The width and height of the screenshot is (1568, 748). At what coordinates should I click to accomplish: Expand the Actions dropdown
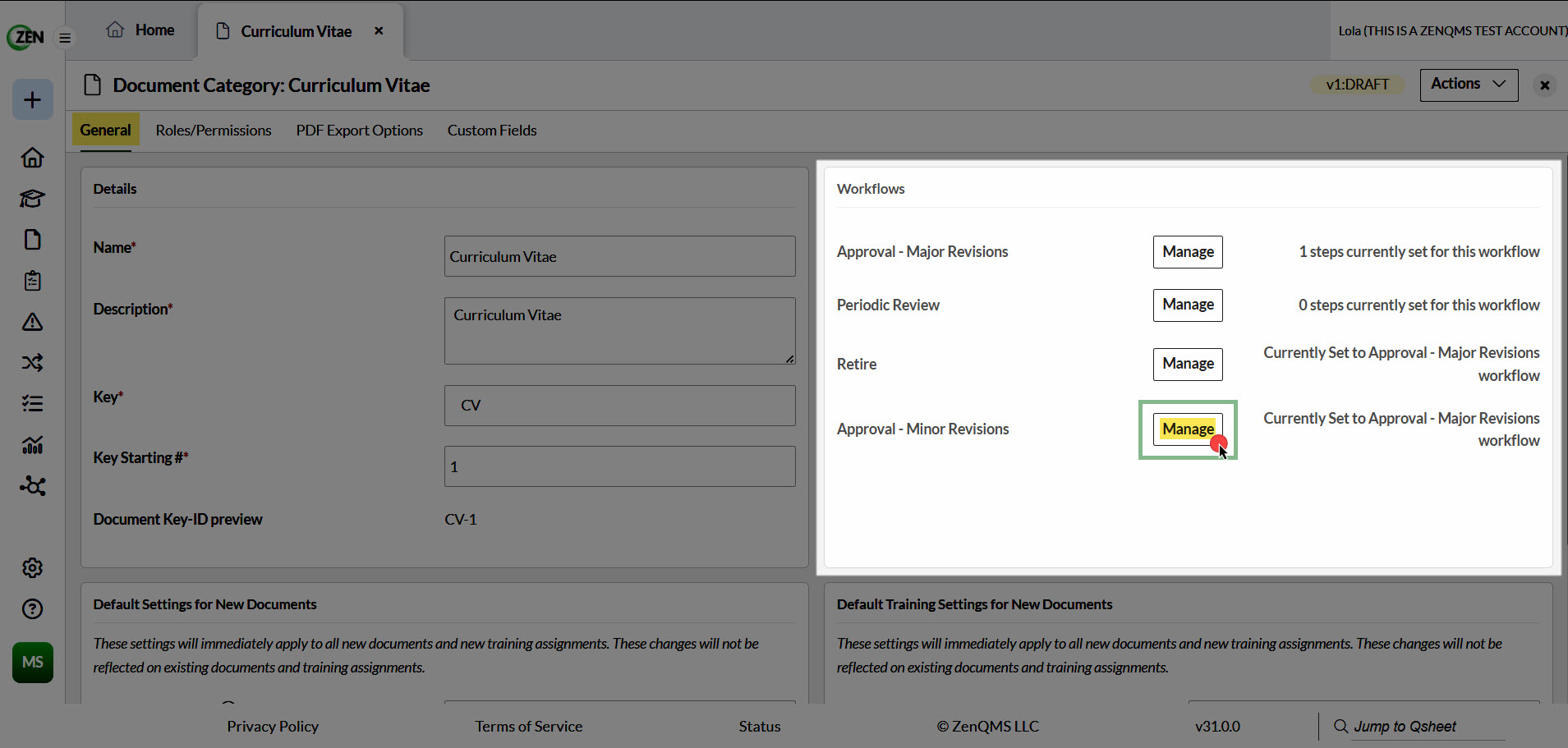[1469, 85]
